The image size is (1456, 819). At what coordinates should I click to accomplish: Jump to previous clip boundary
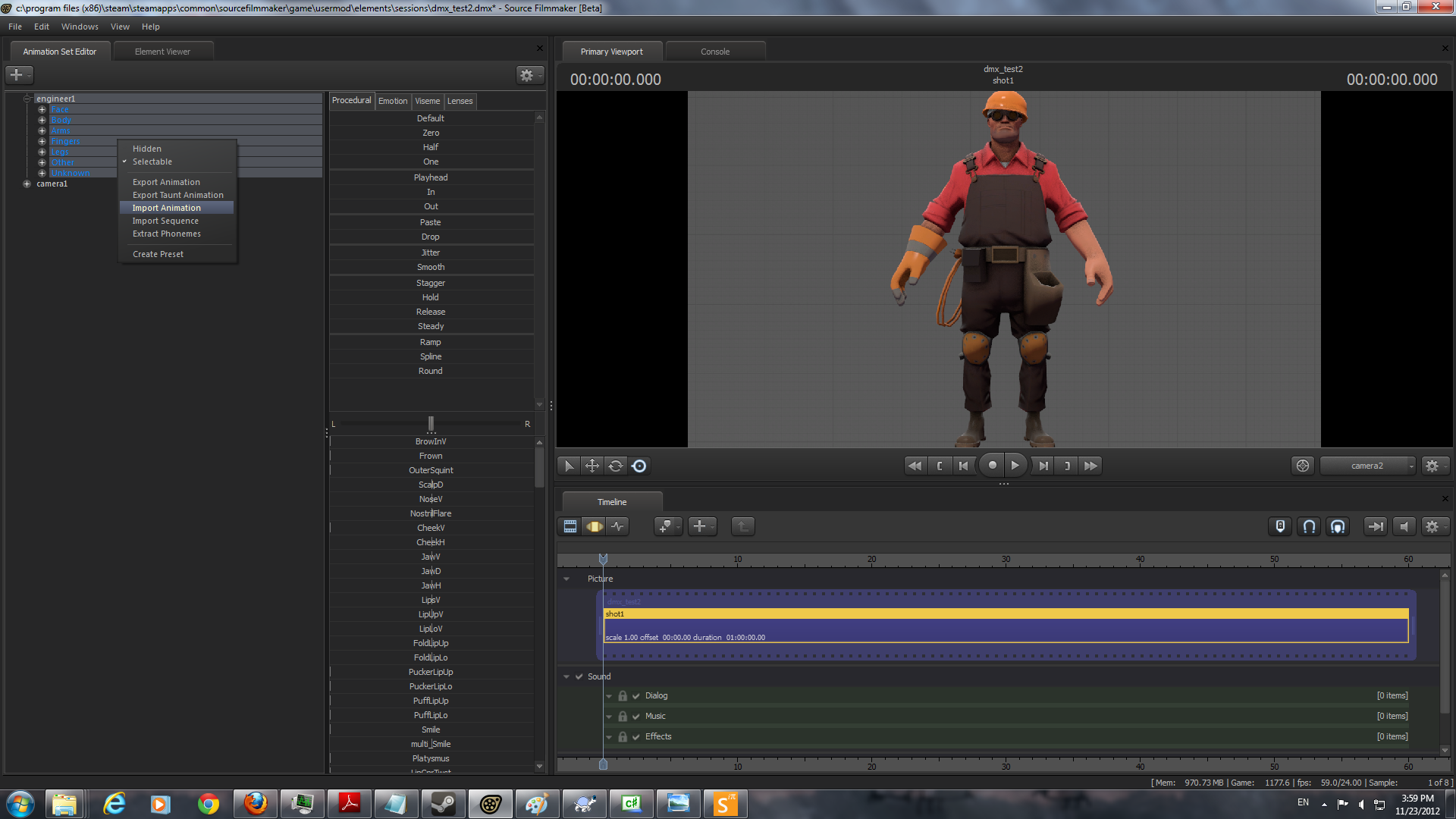(x=940, y=466)
